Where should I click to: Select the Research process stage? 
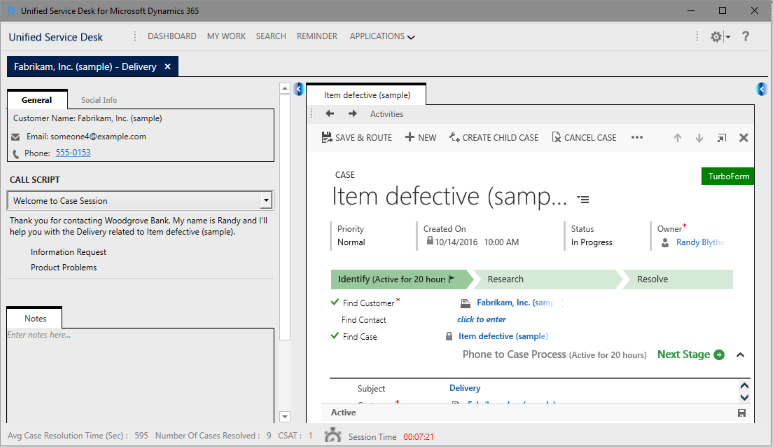(506, 279)
